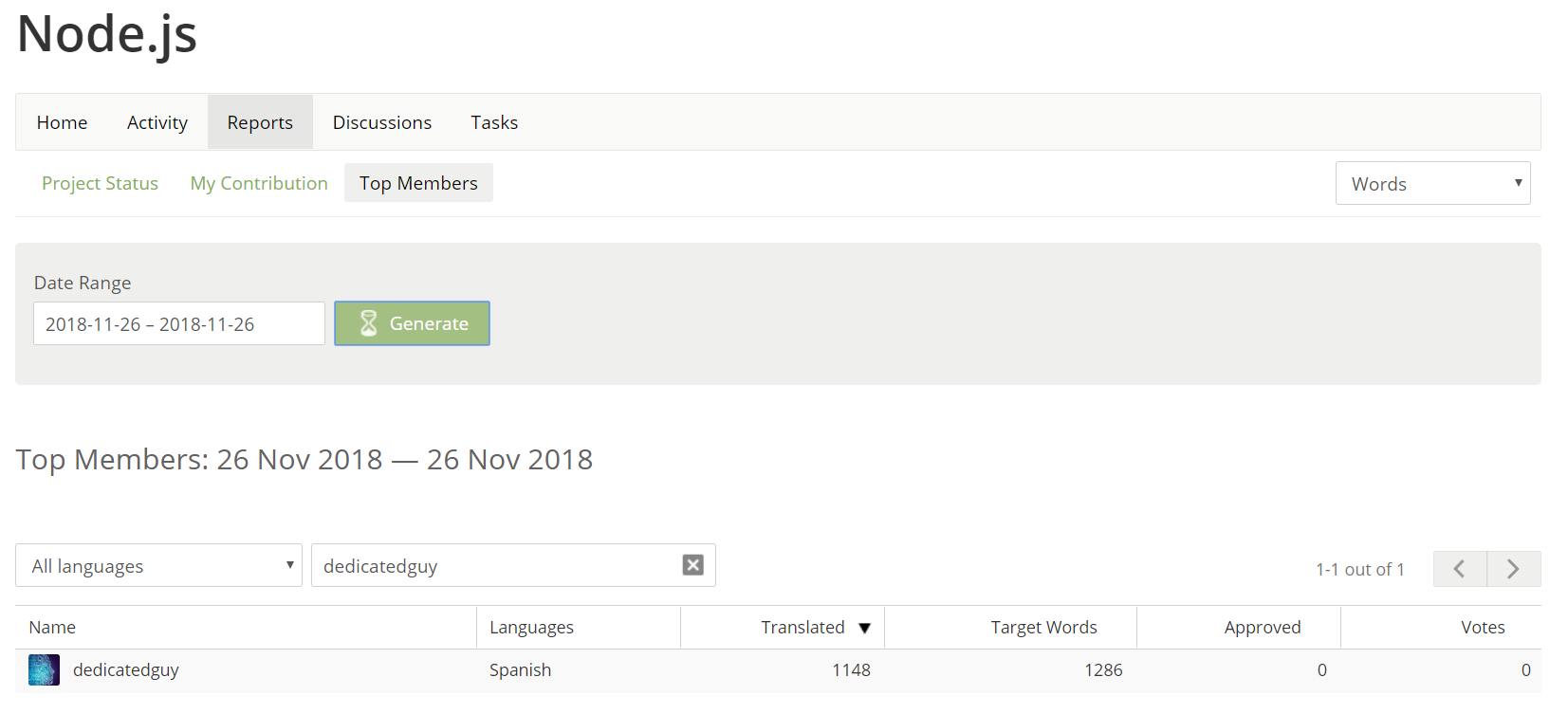The image size is (1568, 714).
Task: Click the Translated sort arrow
Action: click(x=864, y=628)
